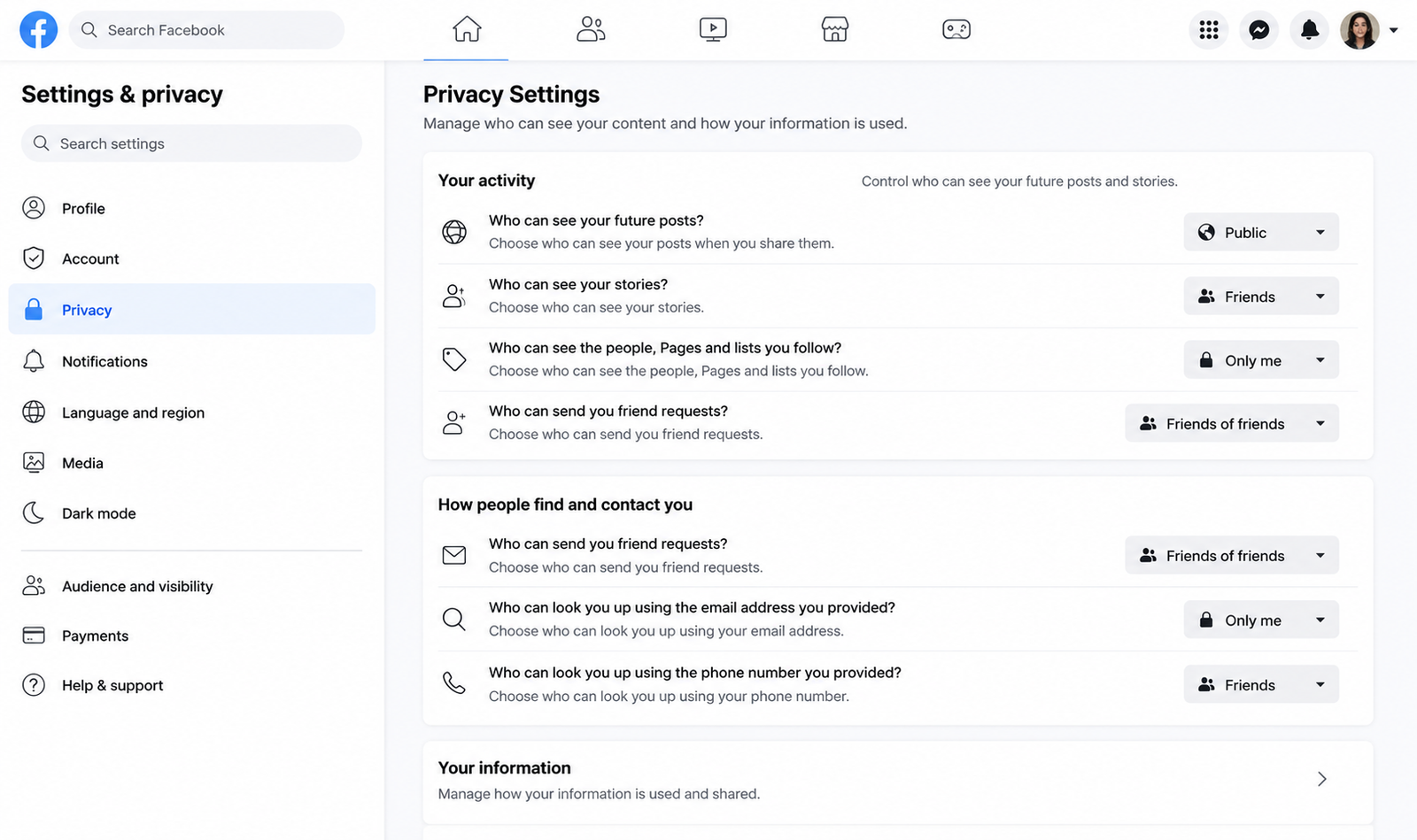1417x840 pixels.
Task: Open Messenger icon
Action: pyautogui.click(x=1259, y=30)
